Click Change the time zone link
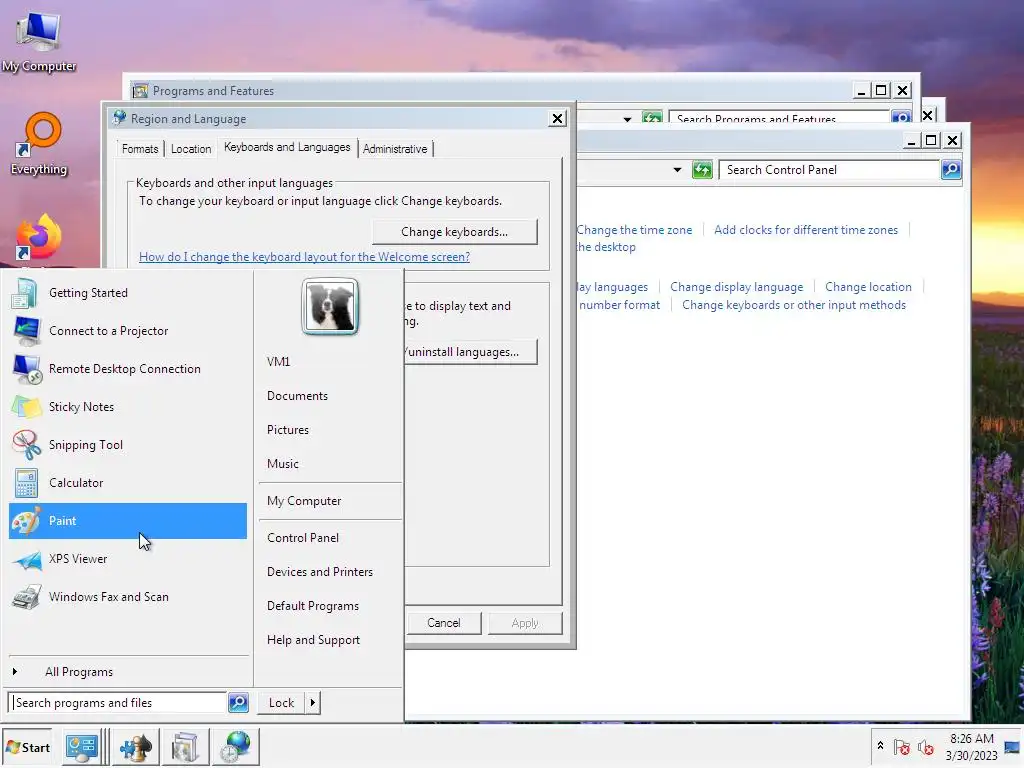The width and height of the screenshot is (1024, 768). click(634, 230)
